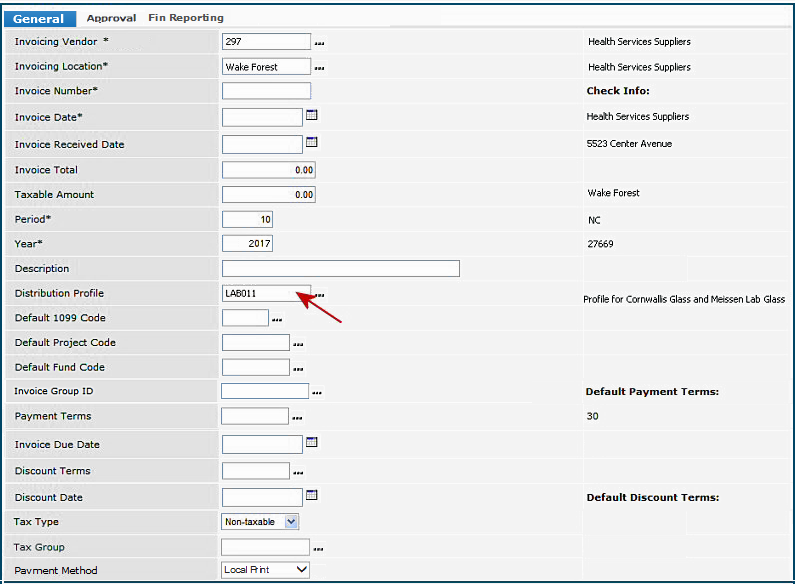Click Distribution Profile lookup ellipsis
Viewport: 795px width, 584px height.
pos(320,295)
